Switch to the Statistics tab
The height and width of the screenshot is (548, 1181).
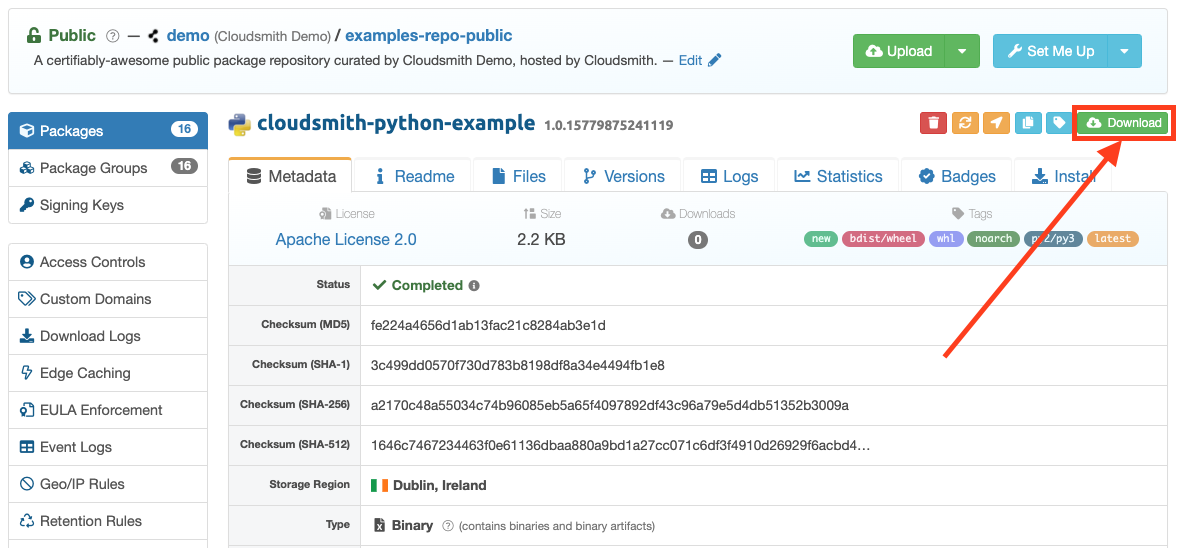pyautogui.click(x=838, y=176)
